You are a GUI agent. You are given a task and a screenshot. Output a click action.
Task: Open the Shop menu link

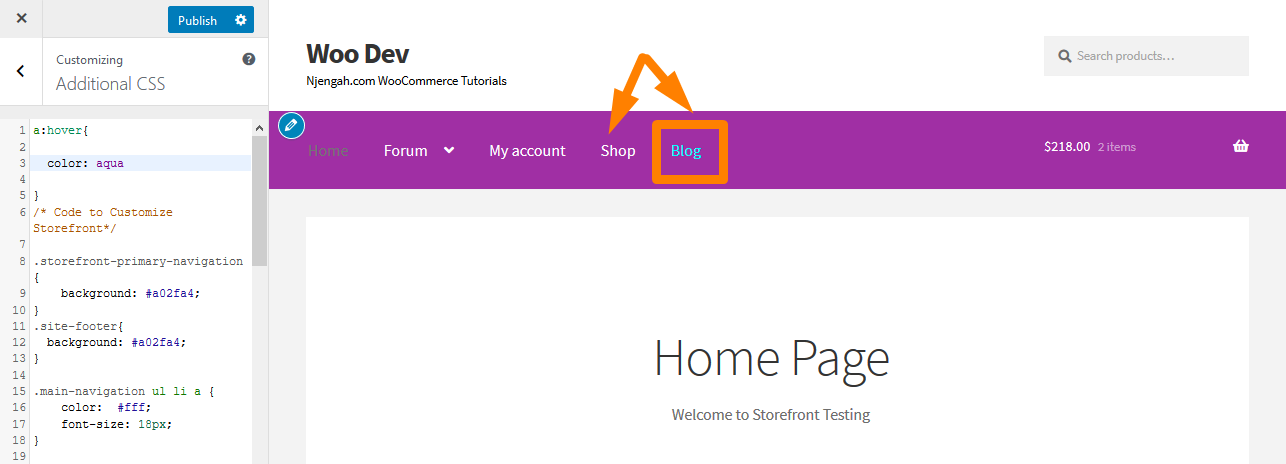click(618, 151)
